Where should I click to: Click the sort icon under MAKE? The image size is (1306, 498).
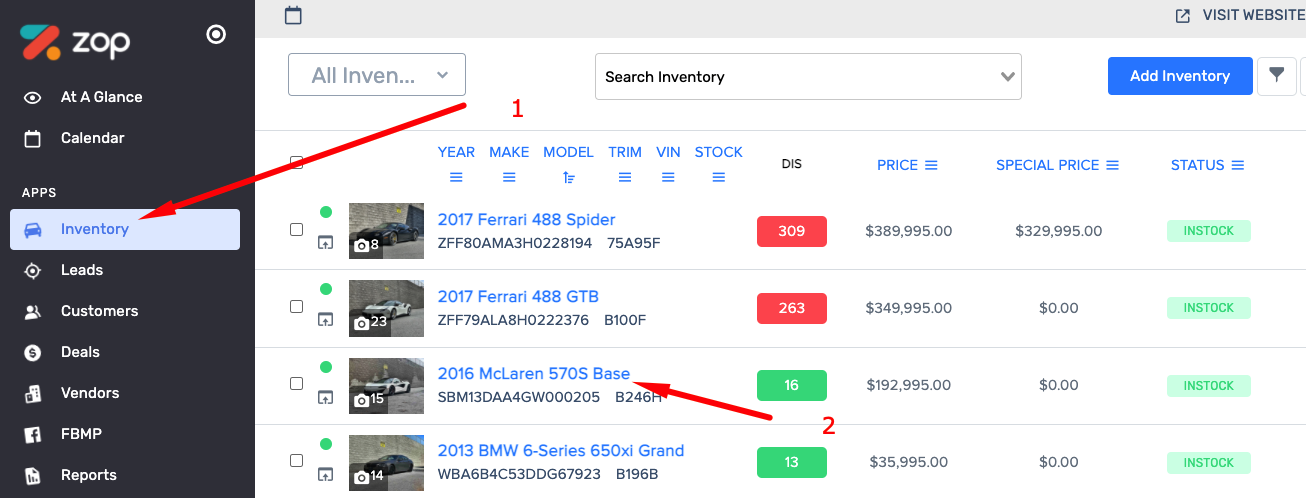[509, 178]
